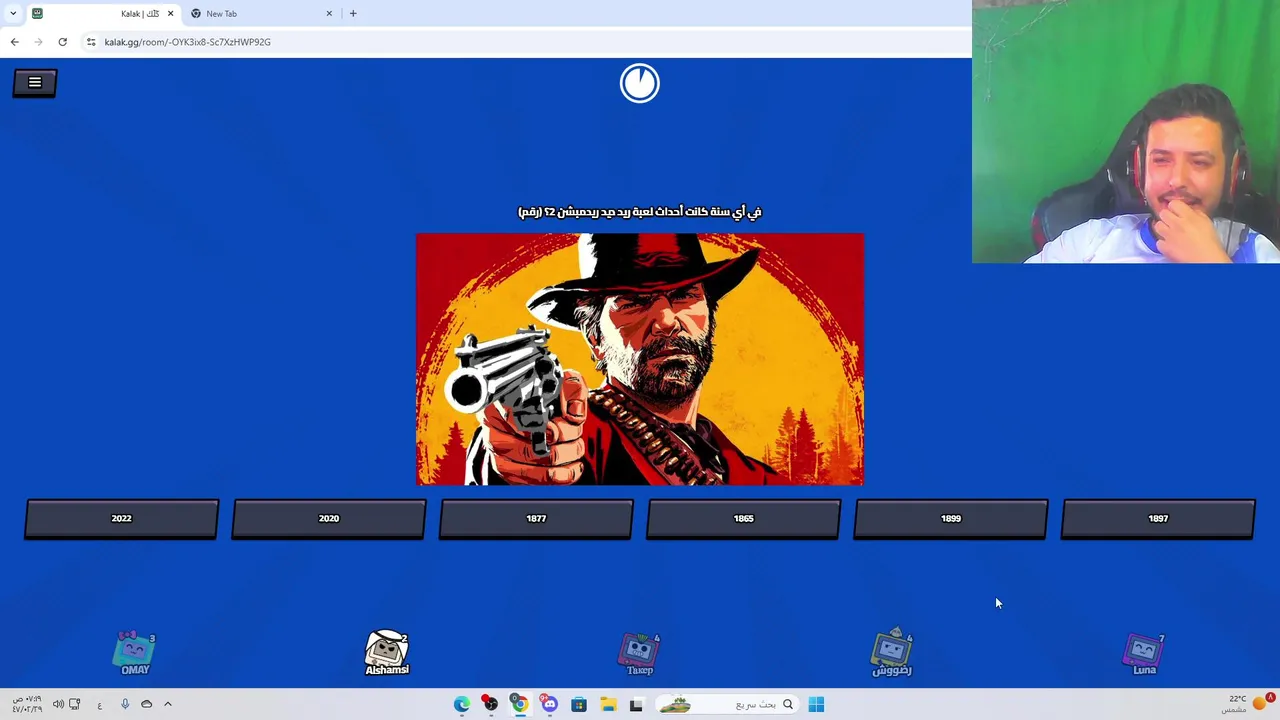Go forward with the browser arrow
1280x720 pixels.
(38, 42)
